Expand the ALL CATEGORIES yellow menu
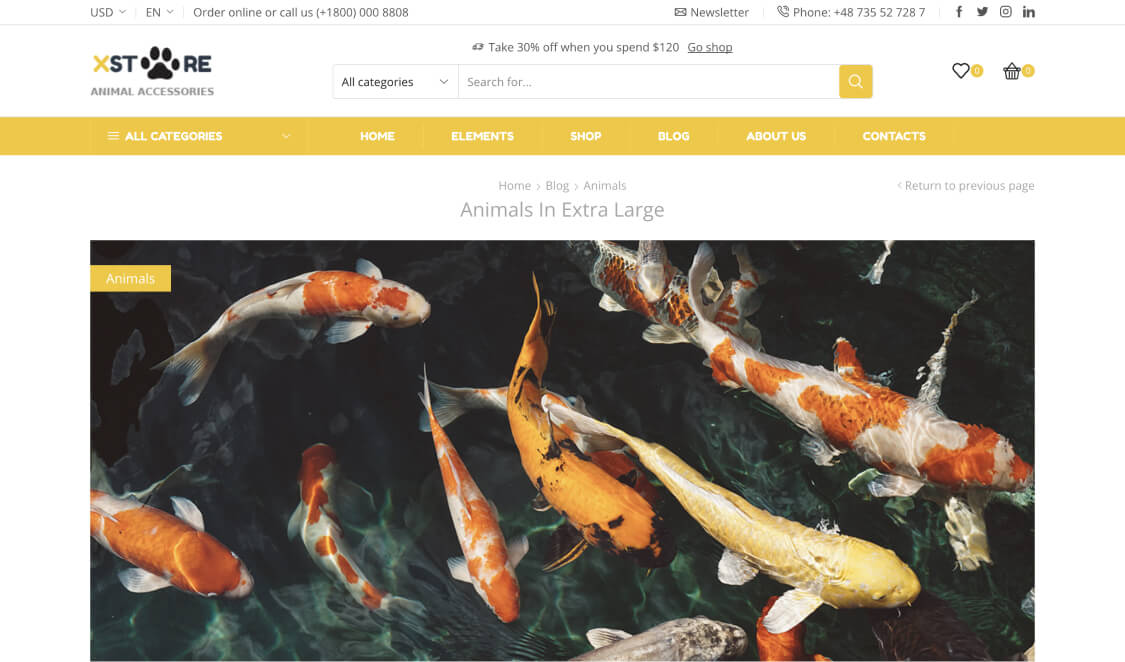Screen dimensions: 1125x662 coord(199,136)
